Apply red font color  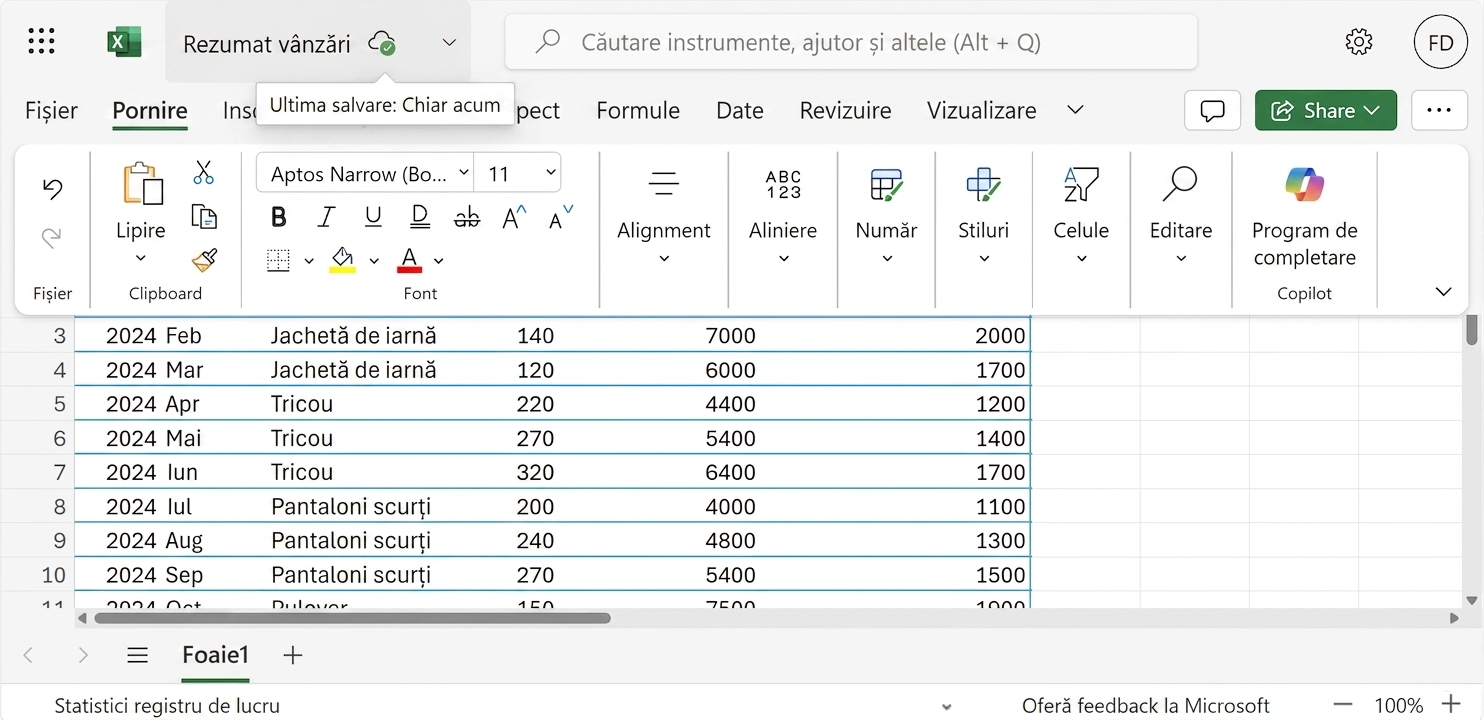(408, 261)
